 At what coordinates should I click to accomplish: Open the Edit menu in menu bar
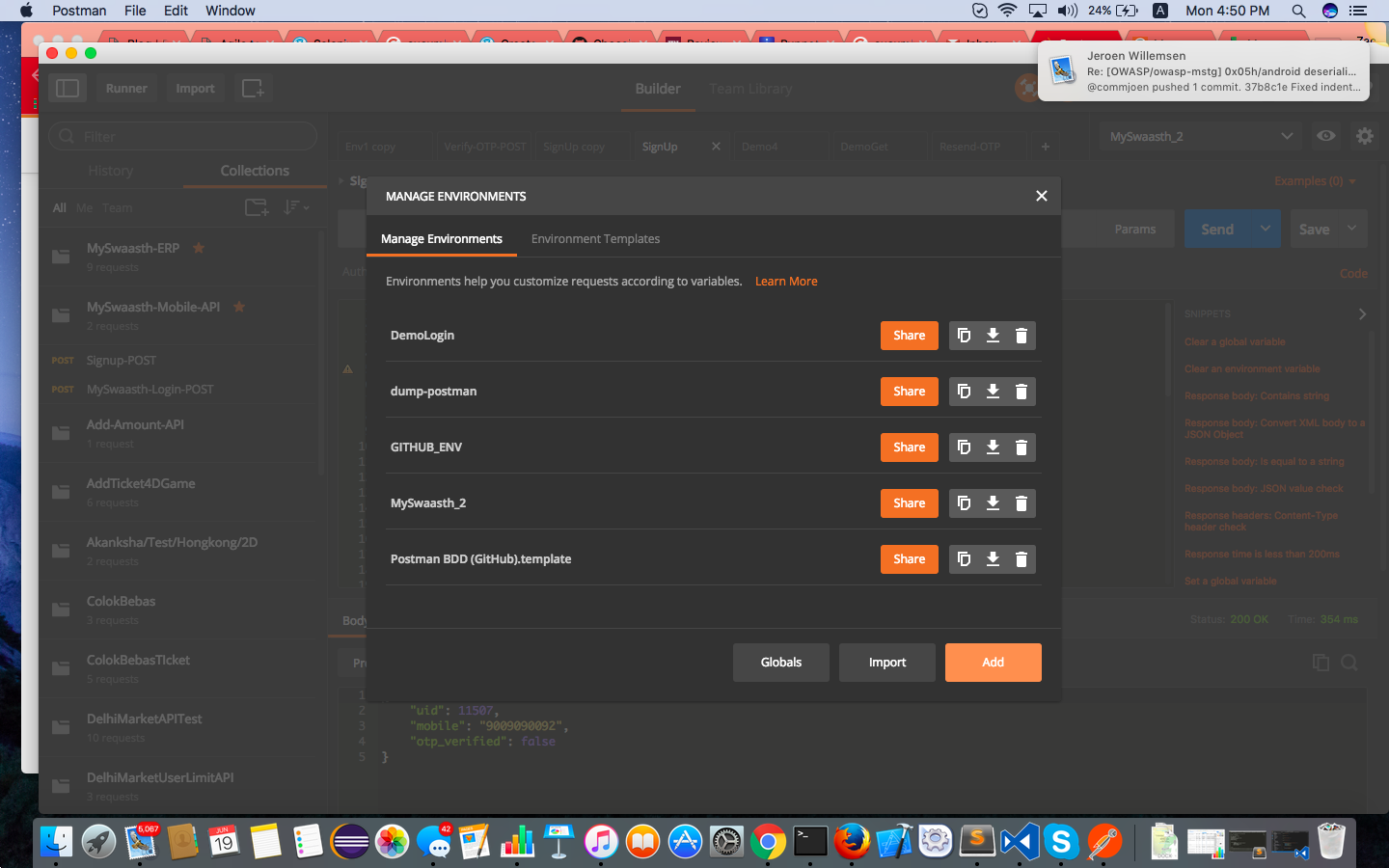176,11
